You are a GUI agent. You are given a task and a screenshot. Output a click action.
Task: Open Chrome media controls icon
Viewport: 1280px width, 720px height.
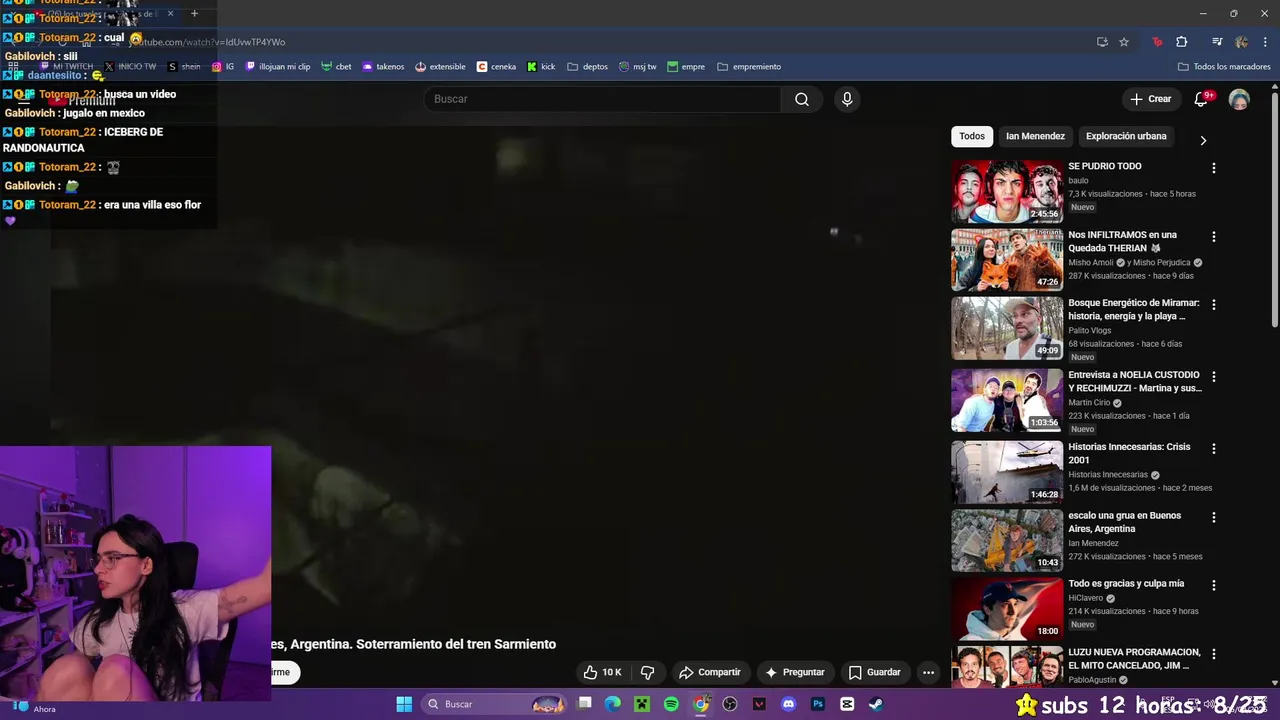coord(1217,42)
